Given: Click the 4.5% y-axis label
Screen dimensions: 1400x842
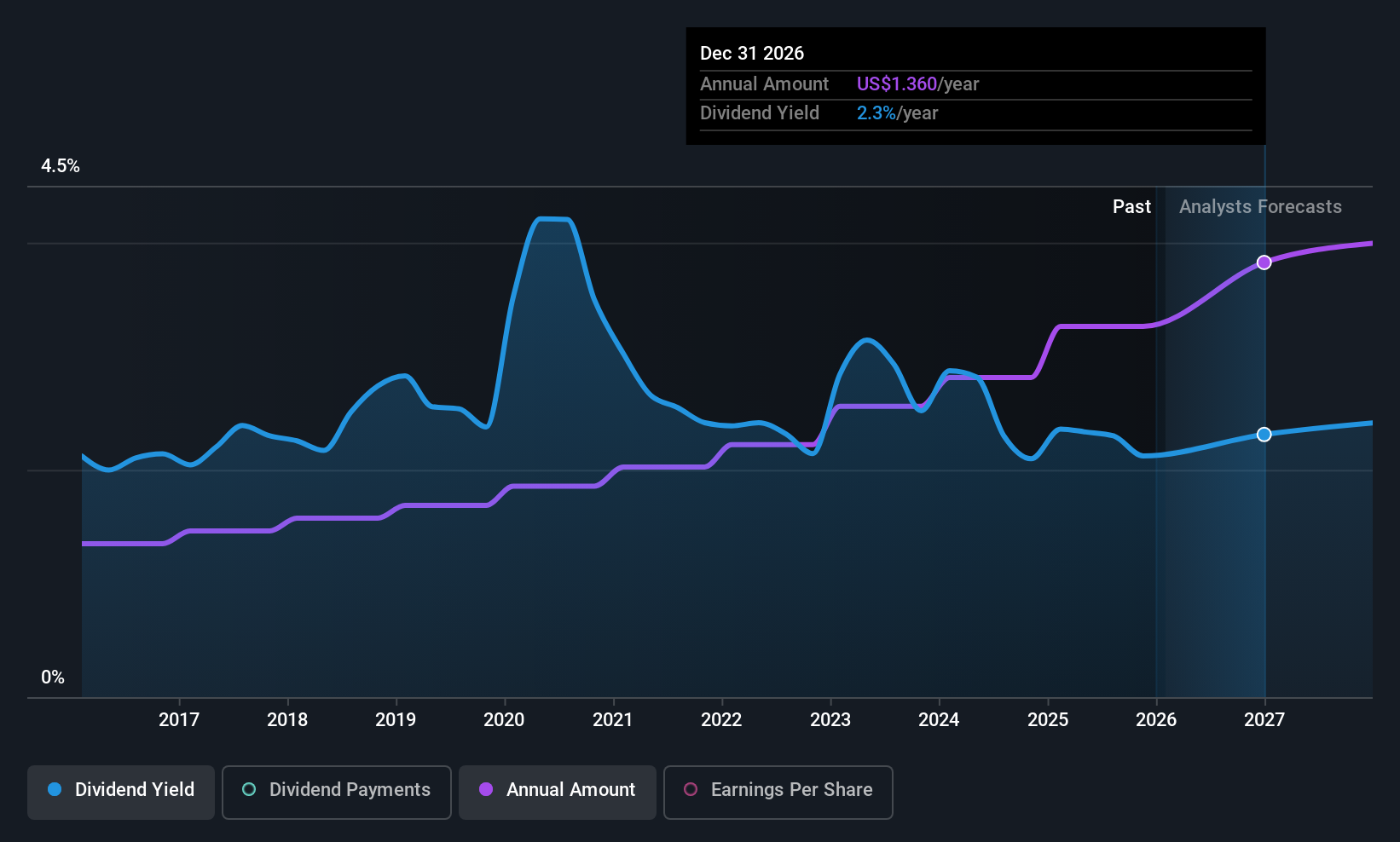Looking at the screenshot, I should pos(61,166).
